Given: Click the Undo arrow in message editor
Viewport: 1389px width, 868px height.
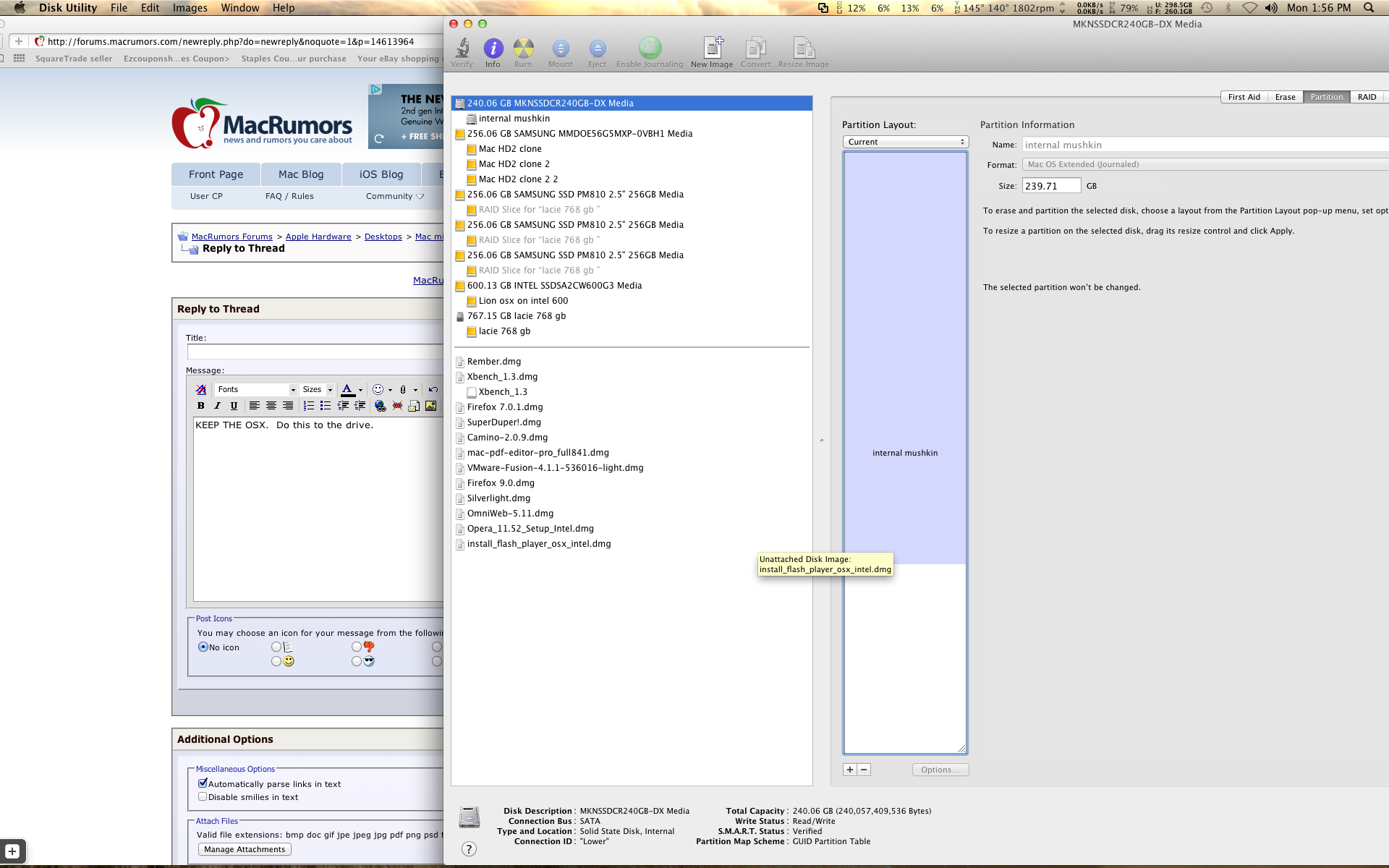Looking at the screenshot, I should [433, 389].
